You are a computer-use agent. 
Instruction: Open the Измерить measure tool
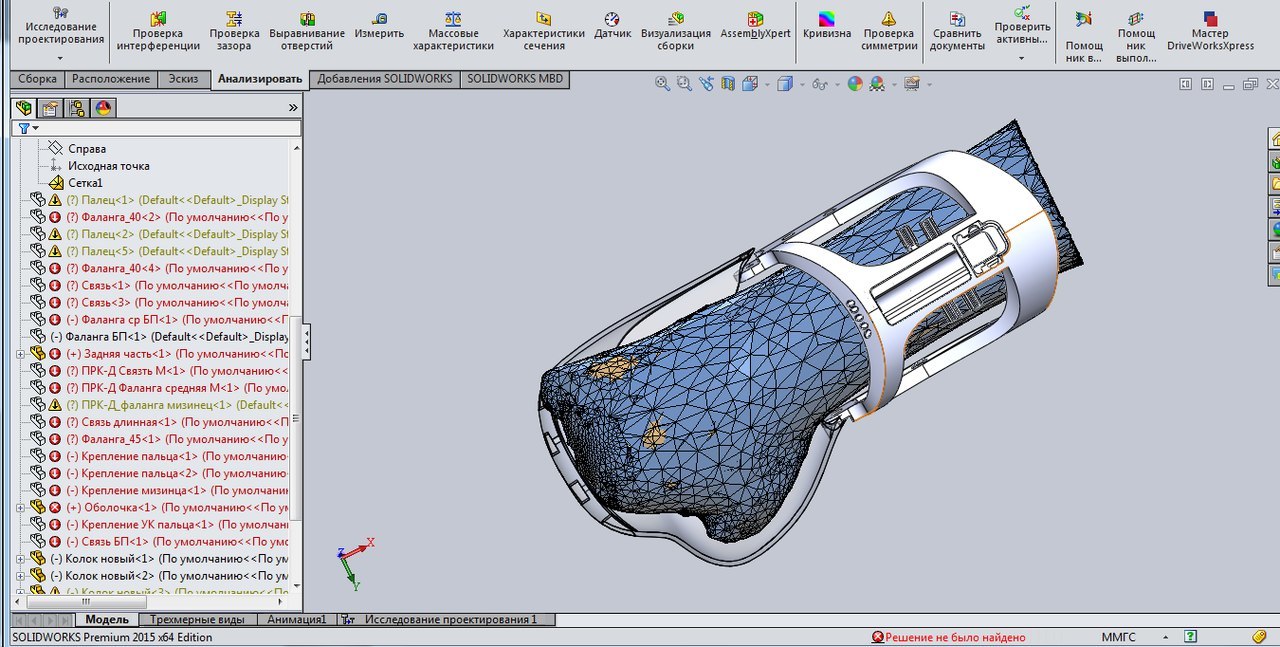(379, 30)
